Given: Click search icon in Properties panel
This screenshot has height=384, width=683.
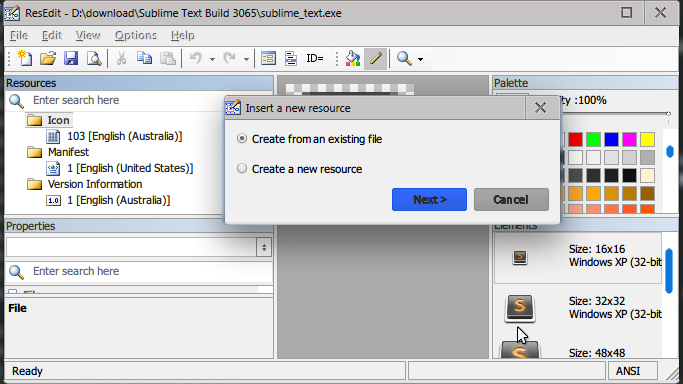Looking at the screenshot, I should pos(17,272).
